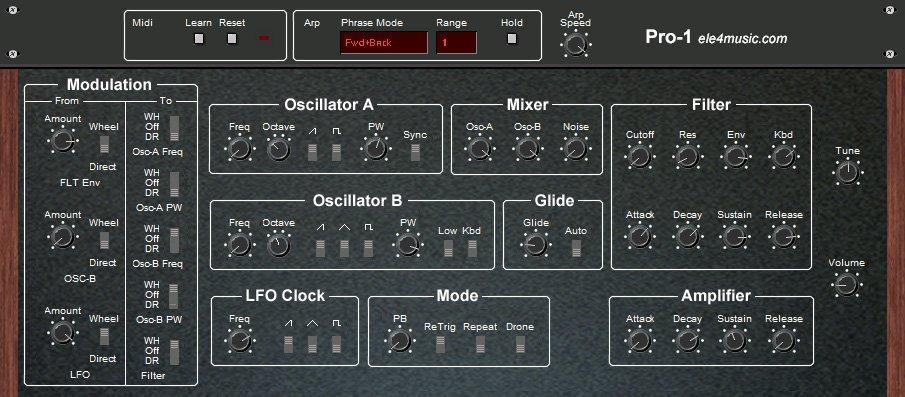905x397 pixels.
Task: Click the Amplifier Decay knob
Action: (687, 340)
